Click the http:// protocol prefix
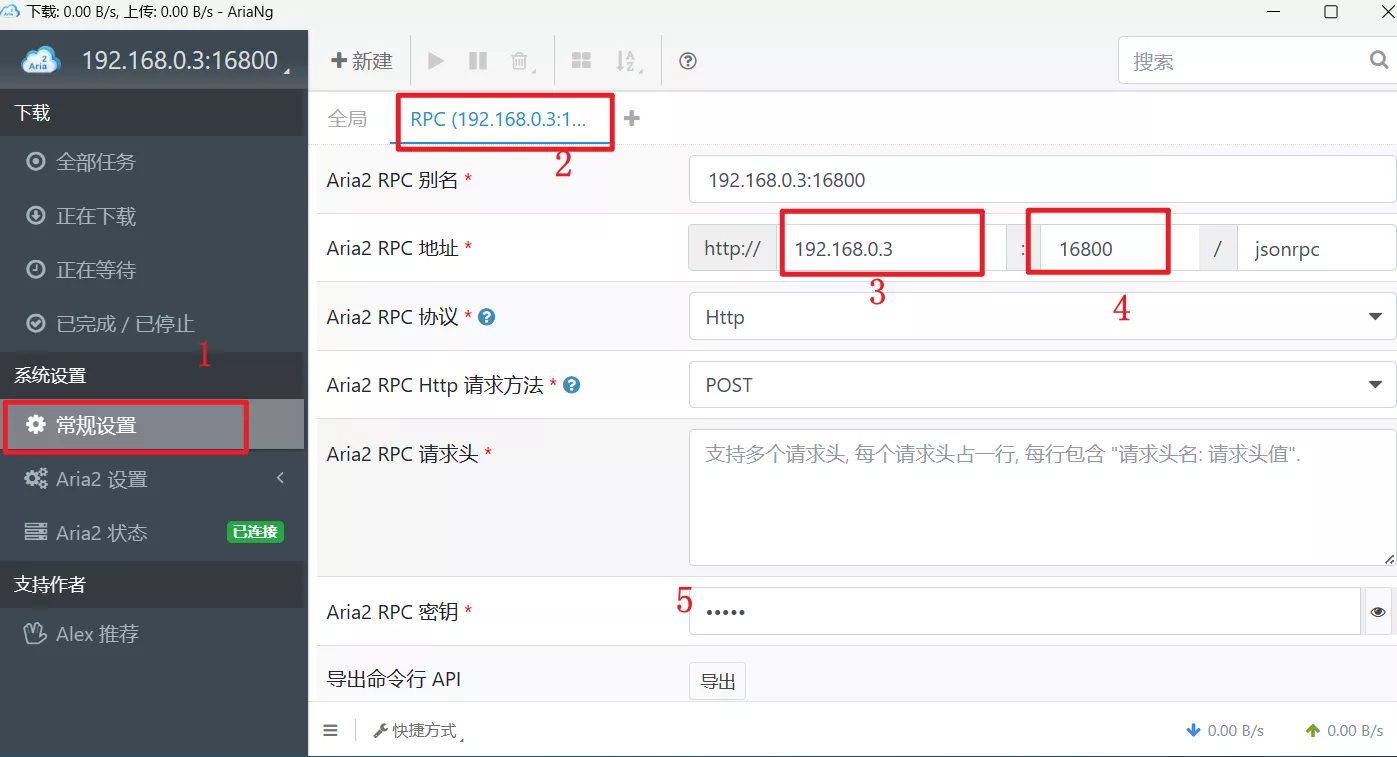The width and height of the screenshot is (1397, 757). [733, 248]
